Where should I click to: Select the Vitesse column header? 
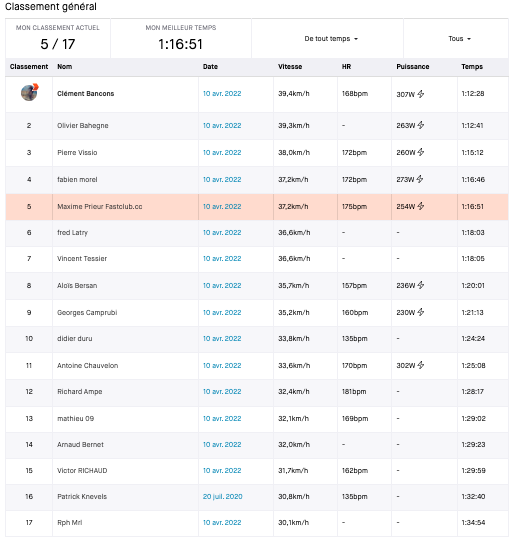tap(290, 67)
